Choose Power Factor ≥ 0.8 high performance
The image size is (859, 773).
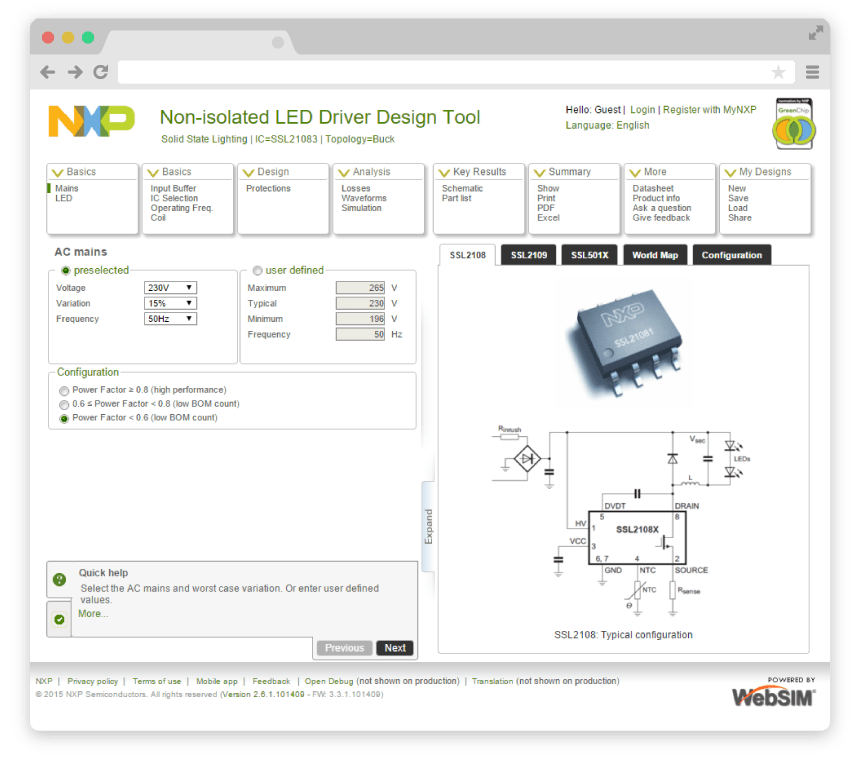coord(64,391)
